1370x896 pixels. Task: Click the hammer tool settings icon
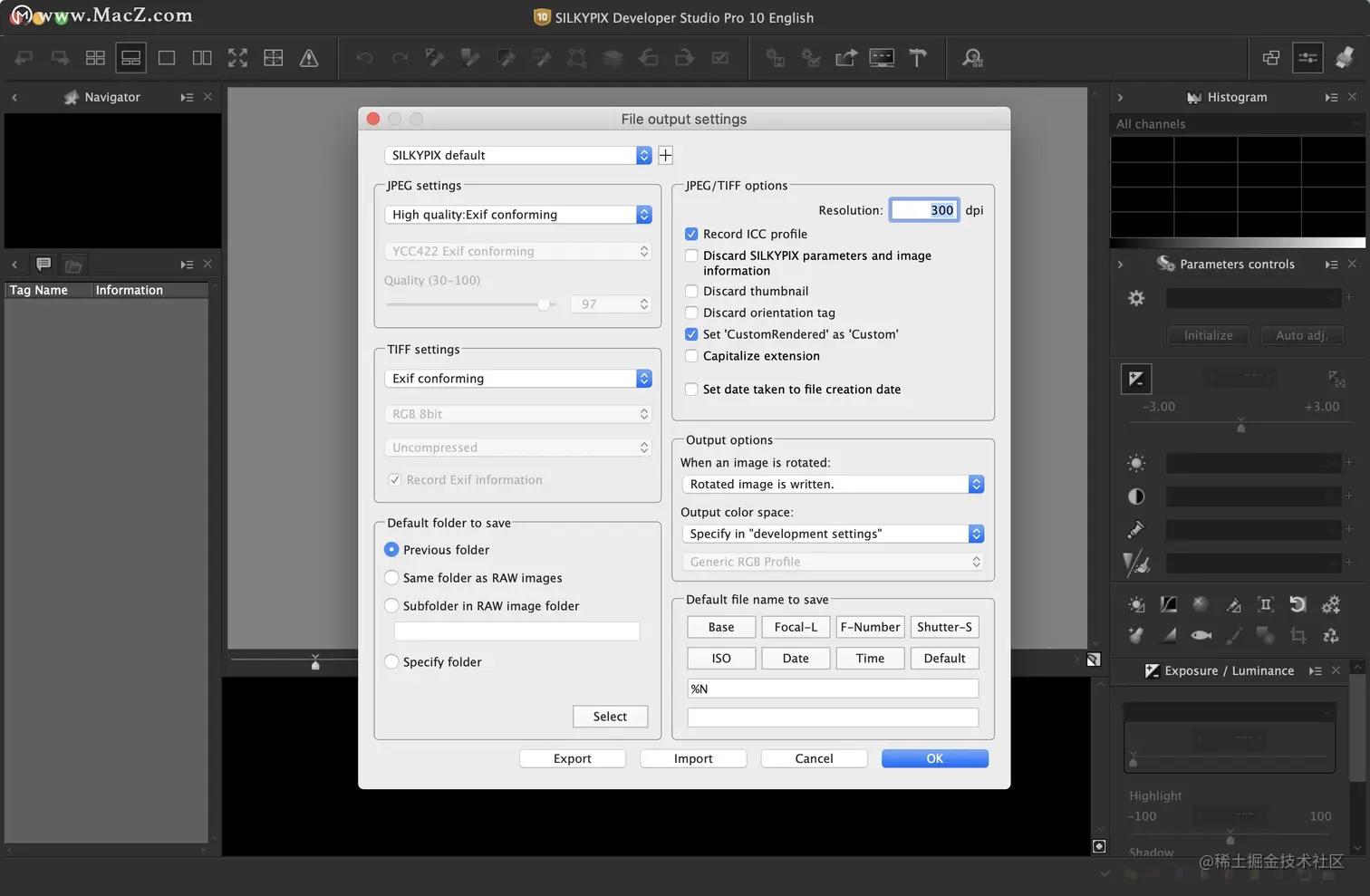point(918,58)
